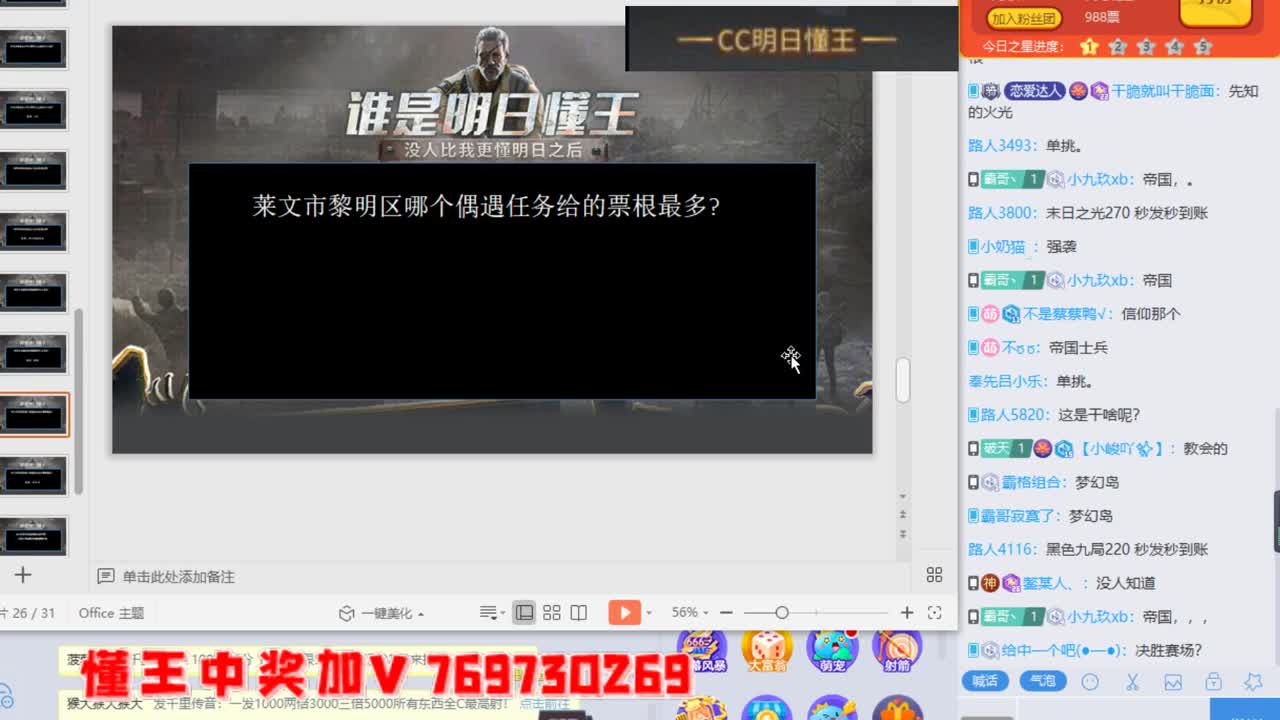Toggle the 气泡 bubble mode
Image resolution: width=1280 pixels, height=720 pixels.
(x=1043, y=681)
